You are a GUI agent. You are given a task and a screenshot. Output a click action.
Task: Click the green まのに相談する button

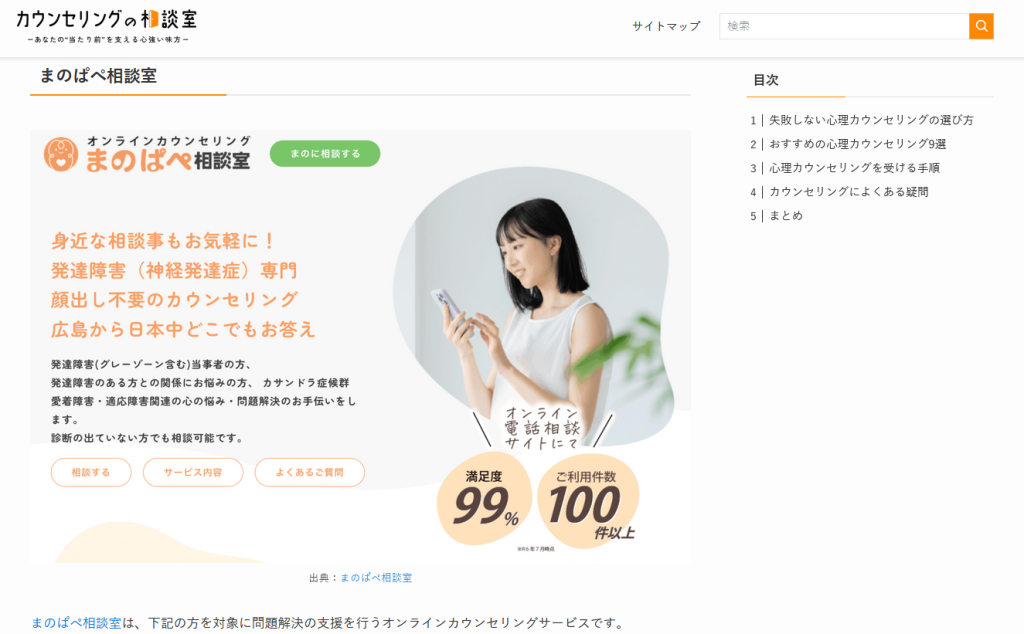(325, 153)
